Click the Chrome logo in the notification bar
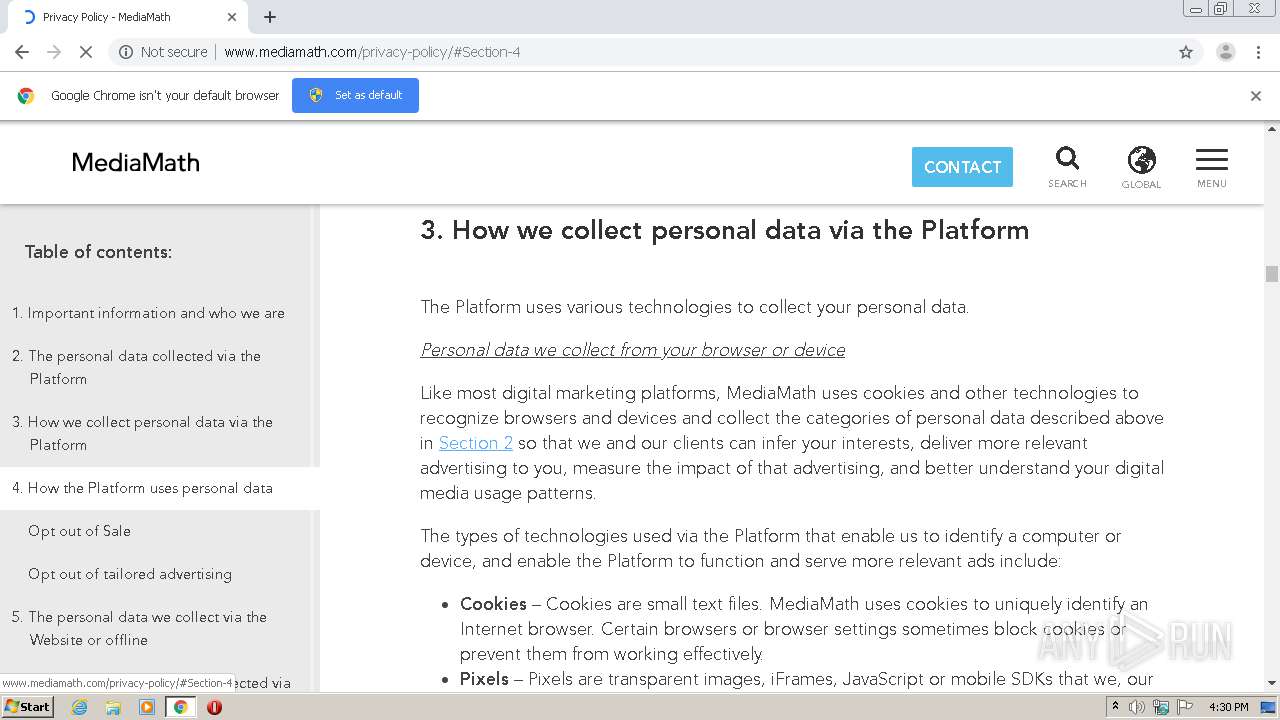The width and height of the screenshot is (1280, 720). [x=26, y=96]
